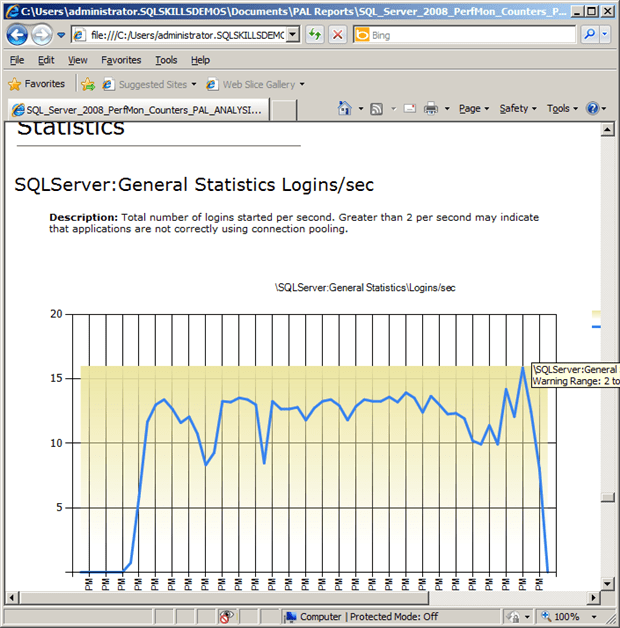Click the Logins/sec chart title text

[365, 288]
